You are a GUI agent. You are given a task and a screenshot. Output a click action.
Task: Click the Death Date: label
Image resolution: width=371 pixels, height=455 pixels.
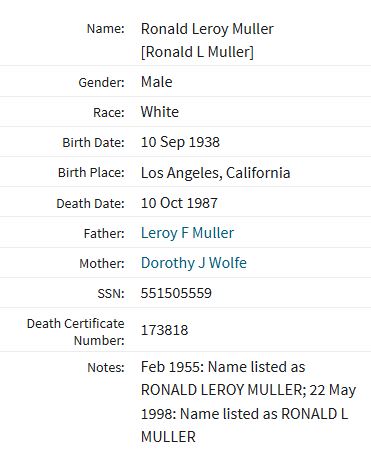click(x=90, y=203)
